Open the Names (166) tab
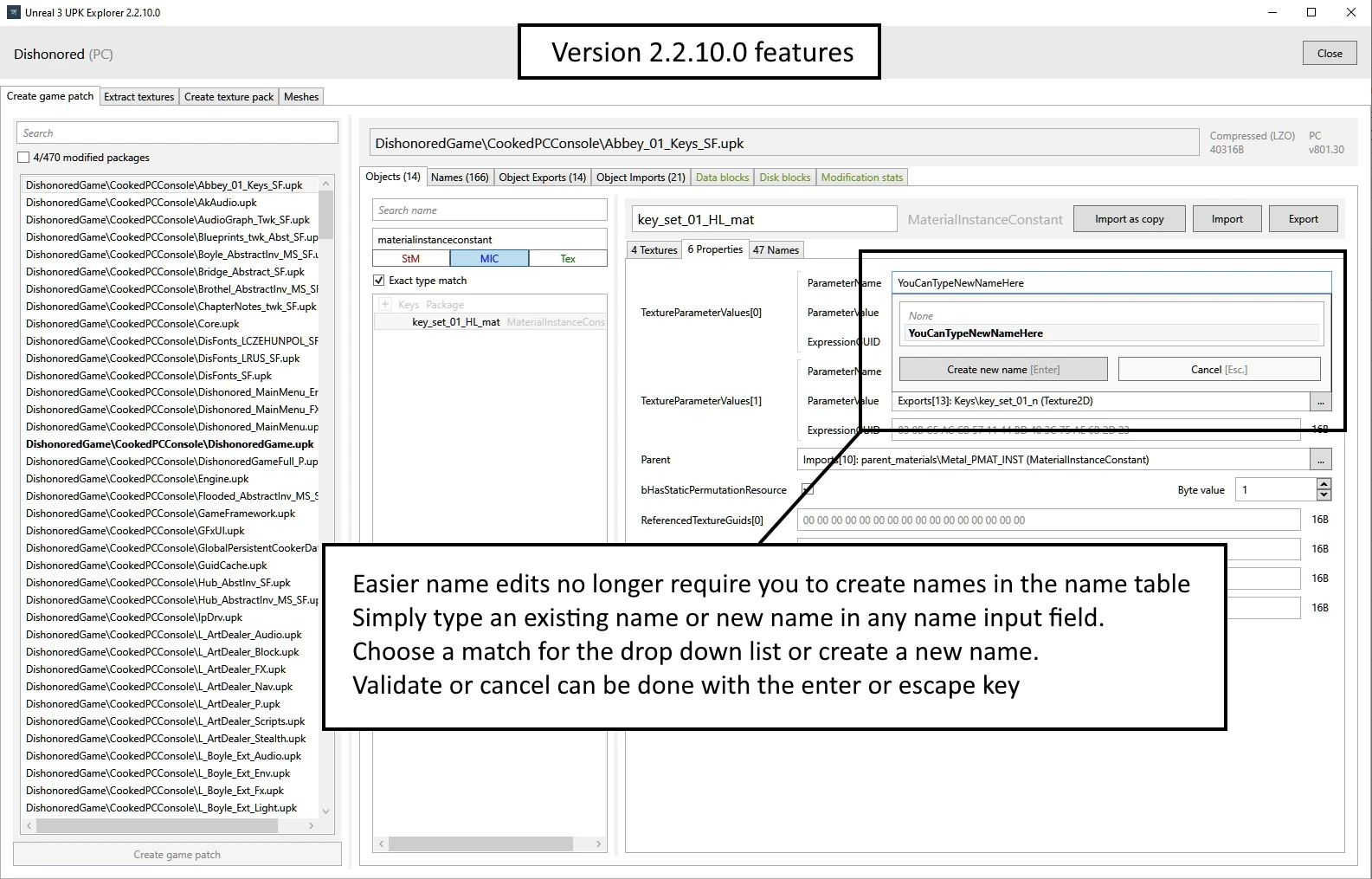The width and height of the screenshot is (1372, 879). [460, 178]
